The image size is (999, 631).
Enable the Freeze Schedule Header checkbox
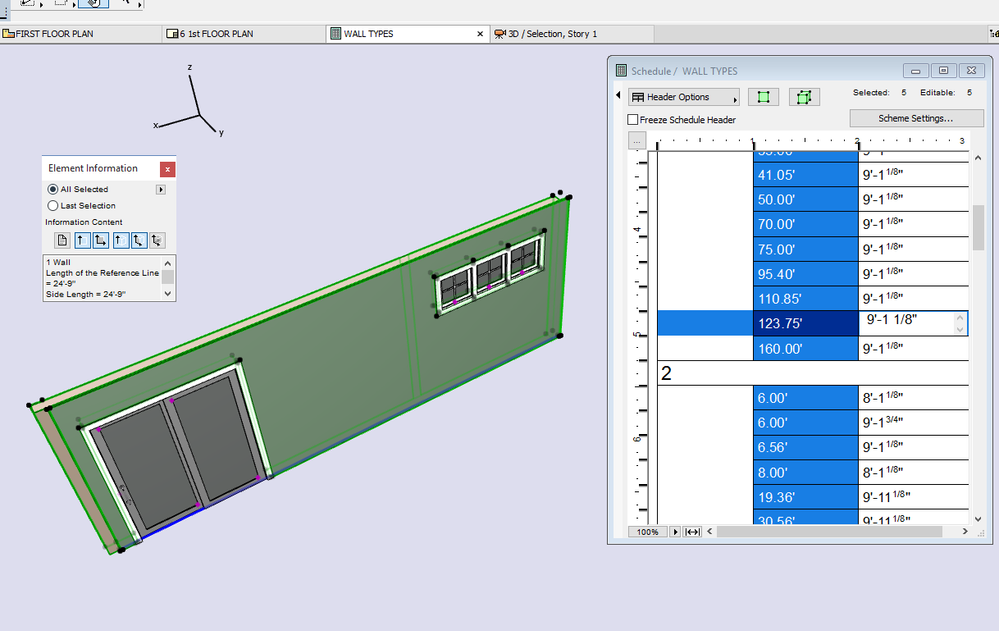[x=633, y=120]
